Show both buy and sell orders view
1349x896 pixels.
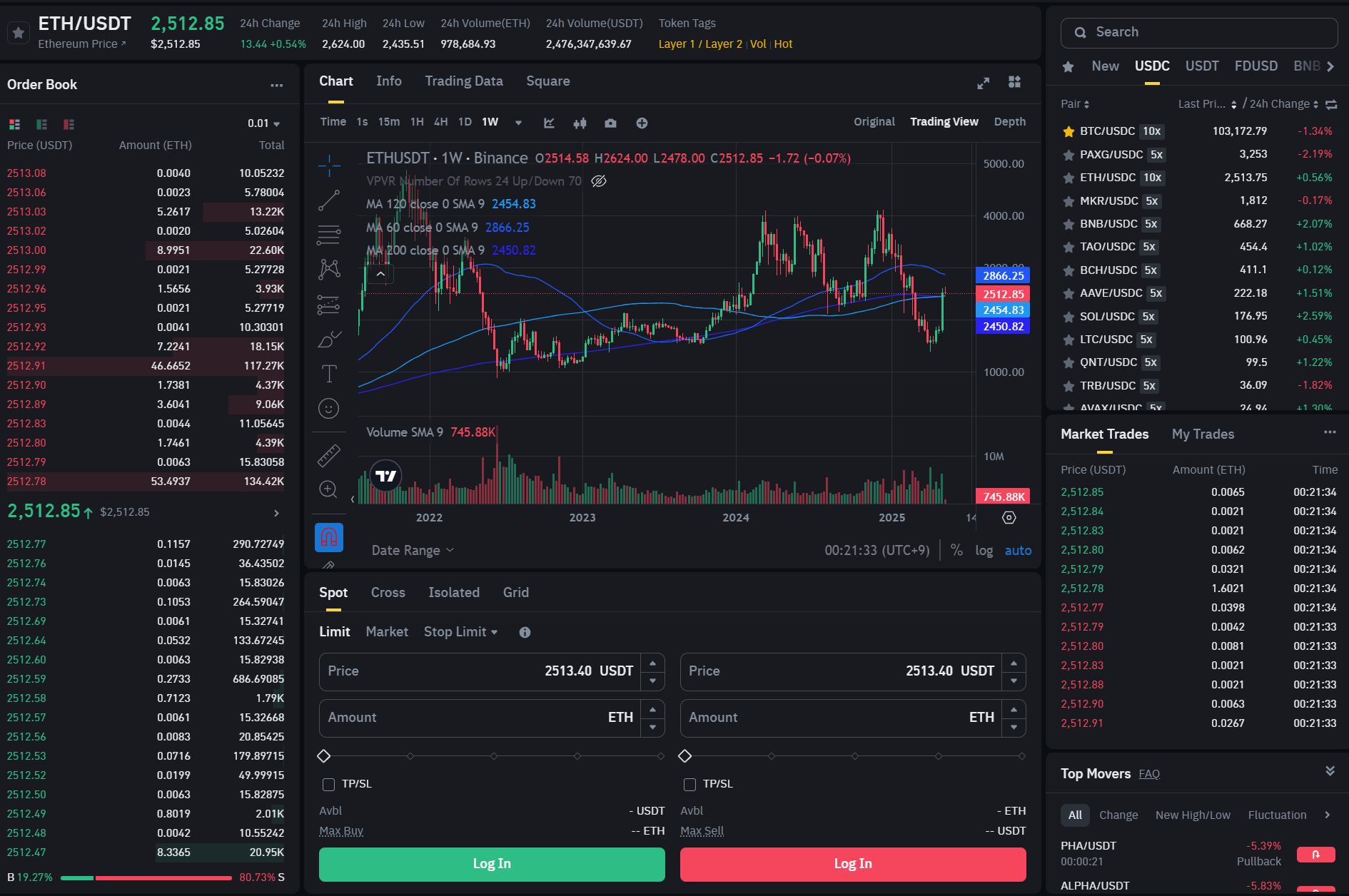(x=14, y=124)
